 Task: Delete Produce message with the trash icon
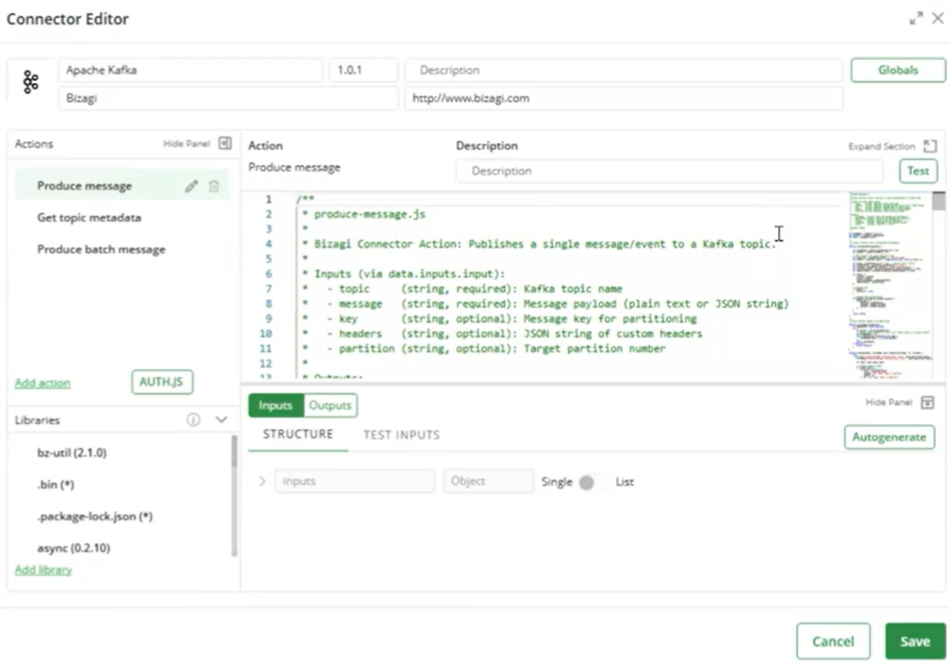[x=214, y=186]
